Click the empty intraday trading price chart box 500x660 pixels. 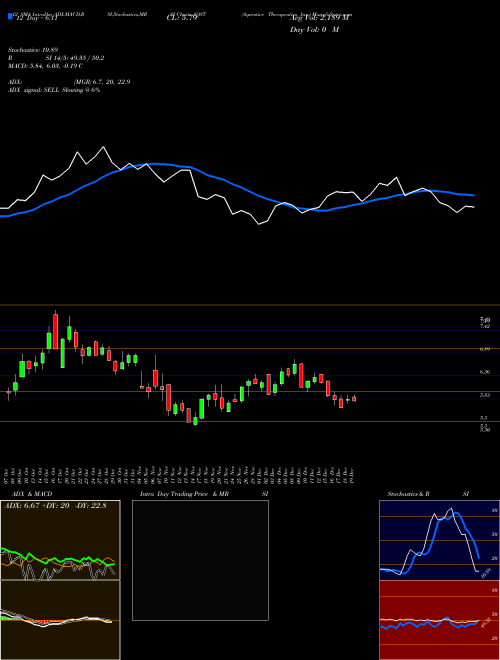coord(200,560)
